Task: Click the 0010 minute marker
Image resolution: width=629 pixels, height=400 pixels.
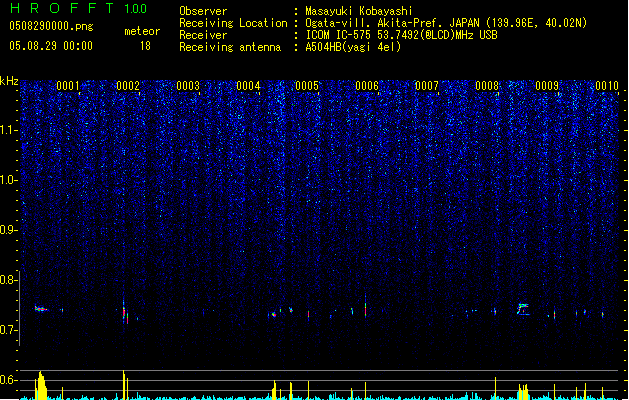Action: [607, 86]
